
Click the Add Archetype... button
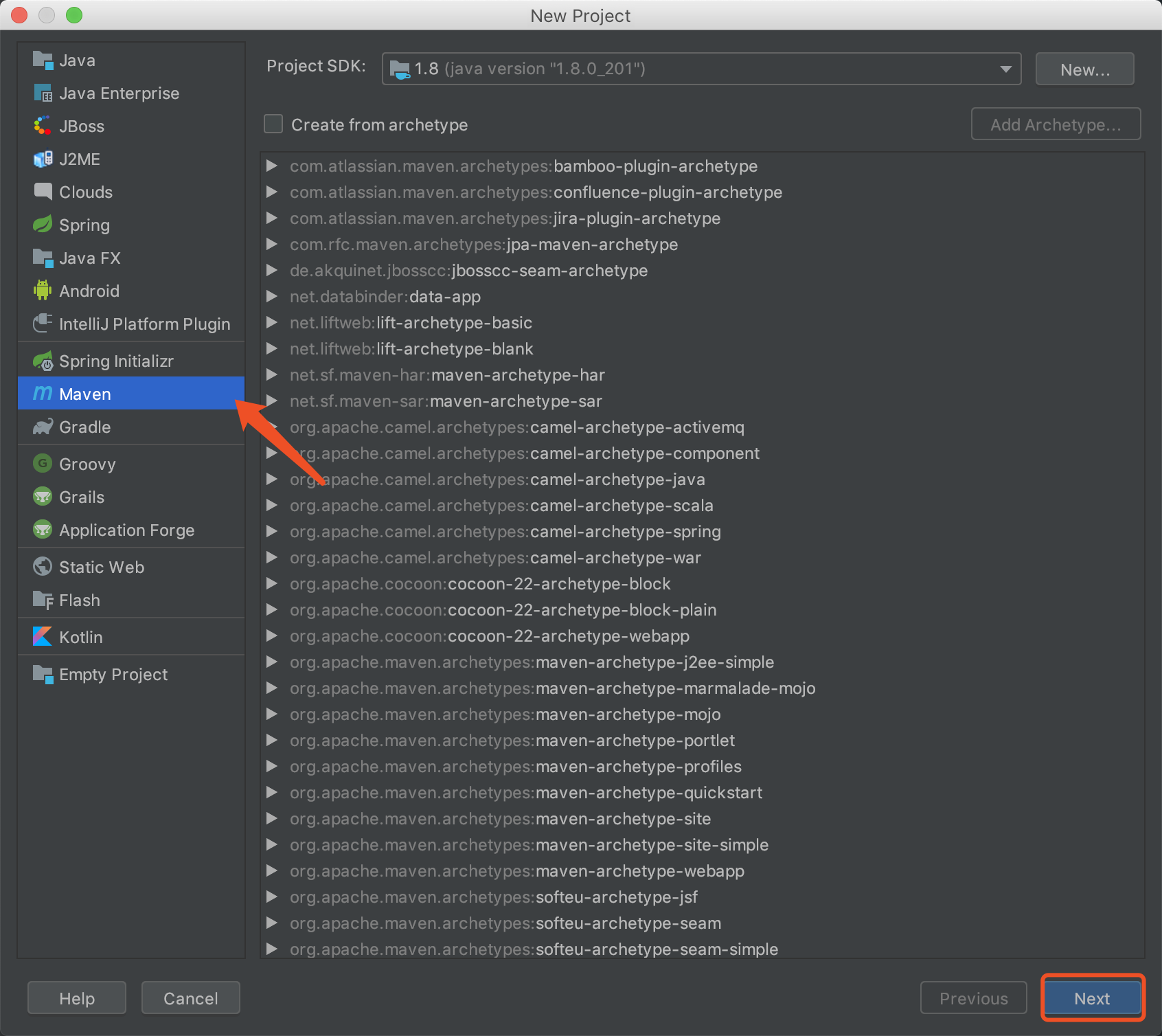point(1056,124)
